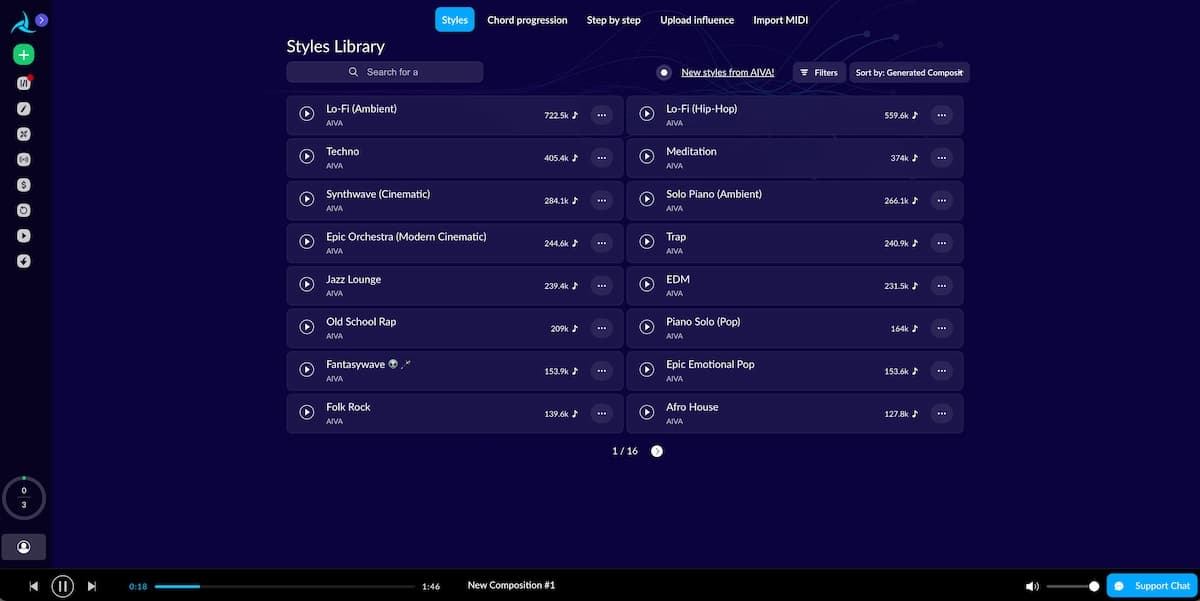Preview the EDM style
The height and width of the screenshot is (601, 1200).
pos(647,285)
